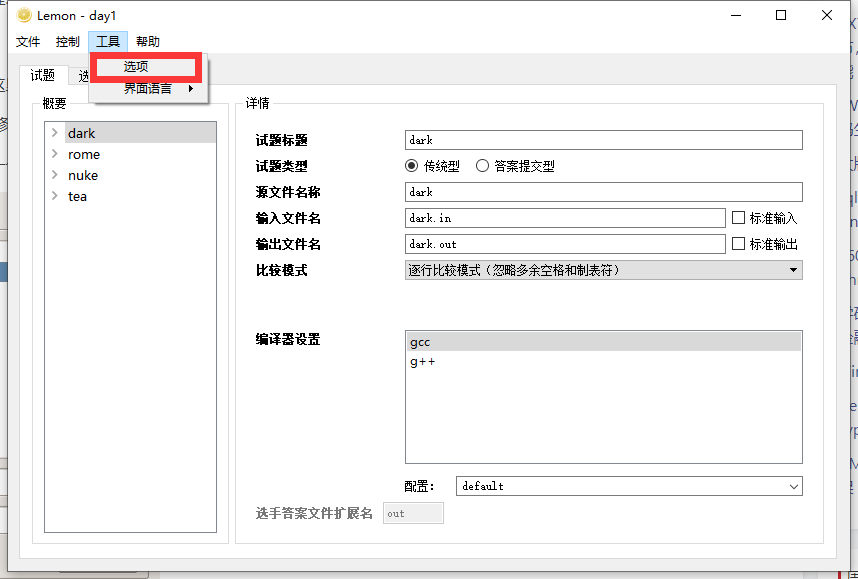The height and width of the screenshot is (579, 858).
Task: Enable the 标准输入 checkbox
Action: 738,218
